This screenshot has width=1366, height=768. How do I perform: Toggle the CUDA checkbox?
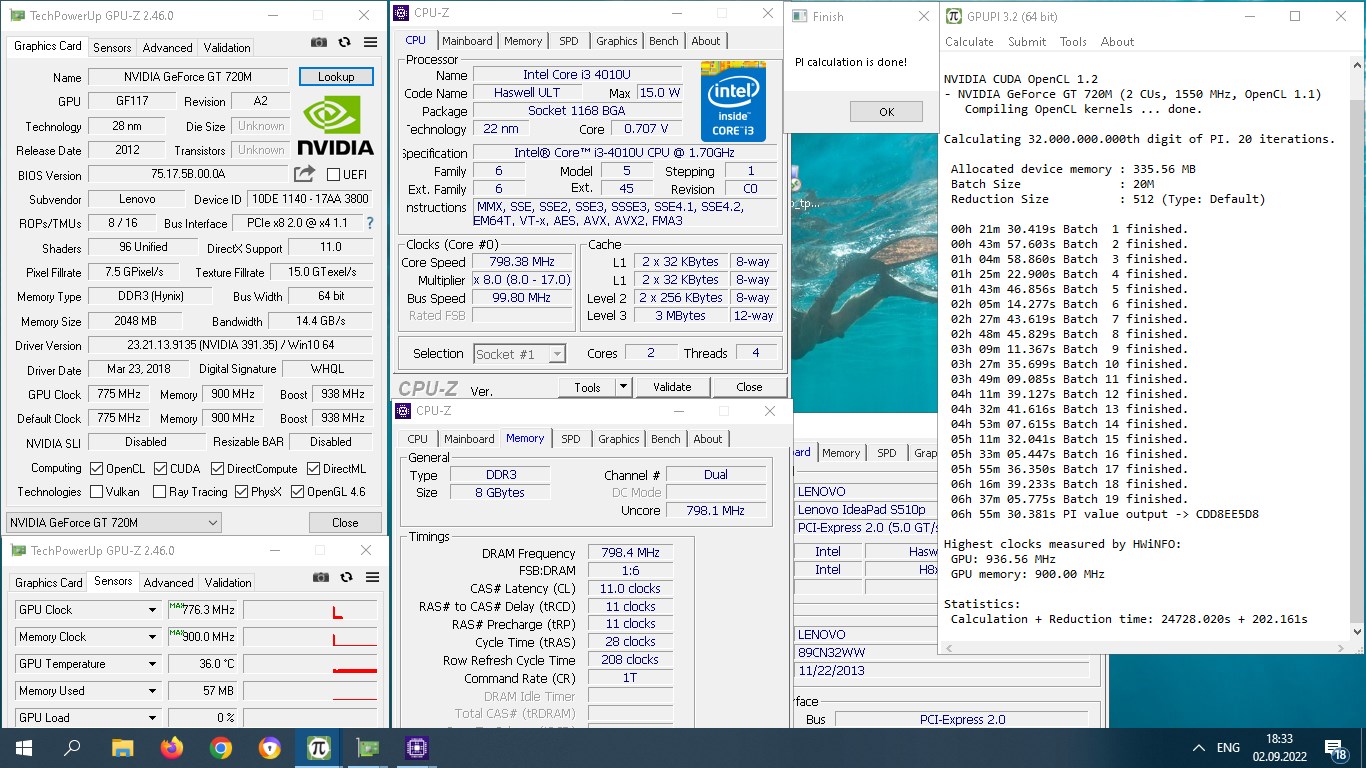coord(160,468)
